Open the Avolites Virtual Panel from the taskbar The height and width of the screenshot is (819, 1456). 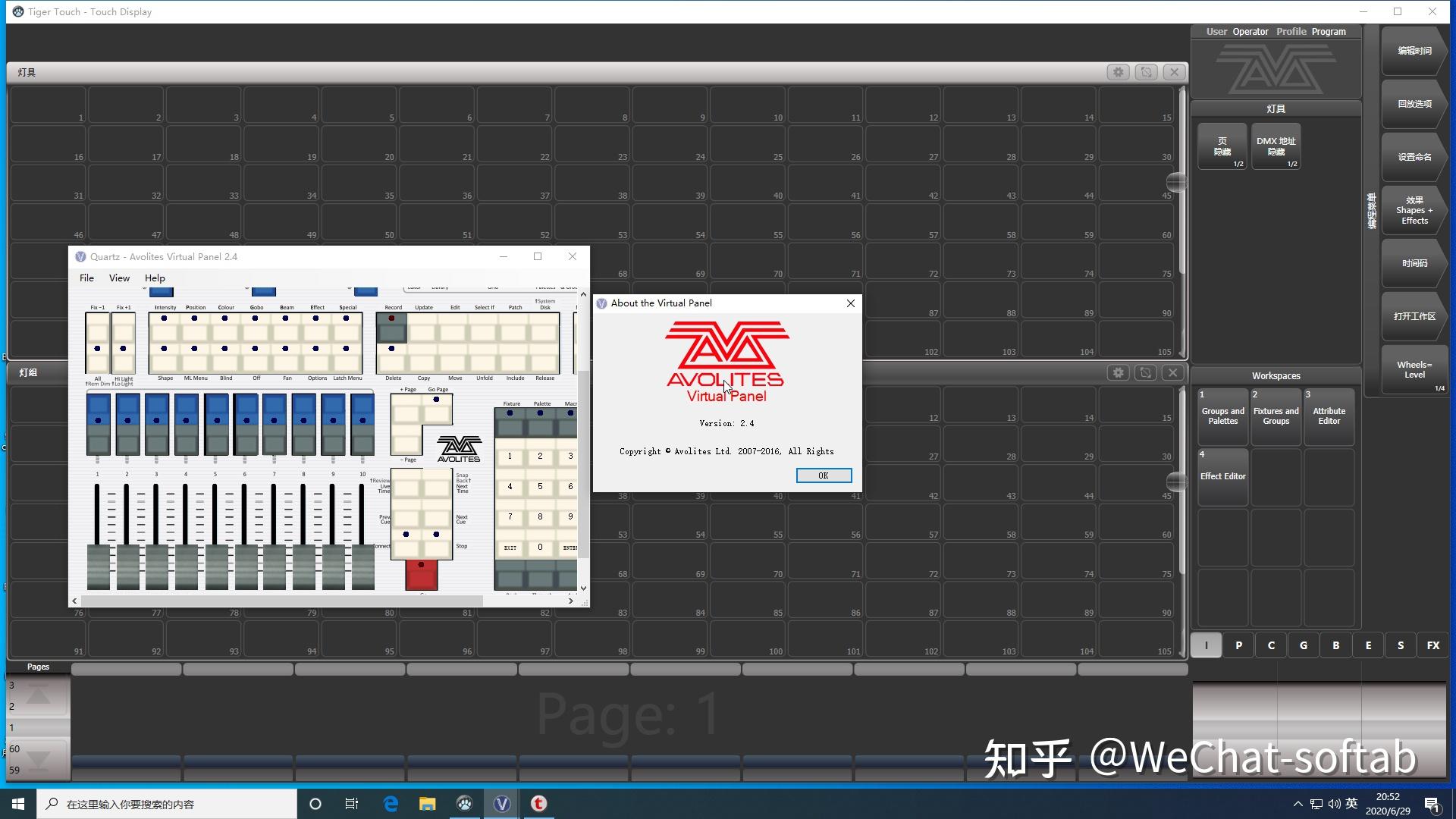(501, 803)
